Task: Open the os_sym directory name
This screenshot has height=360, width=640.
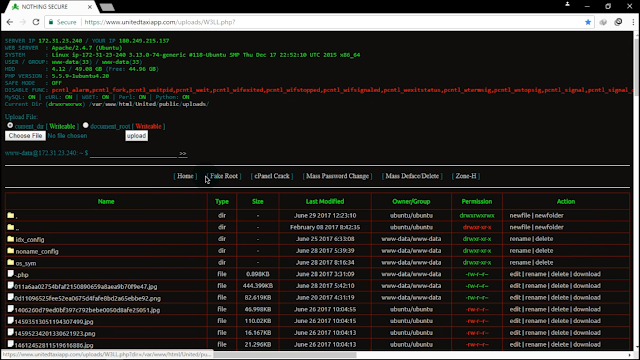Action: tap(26, 263)
